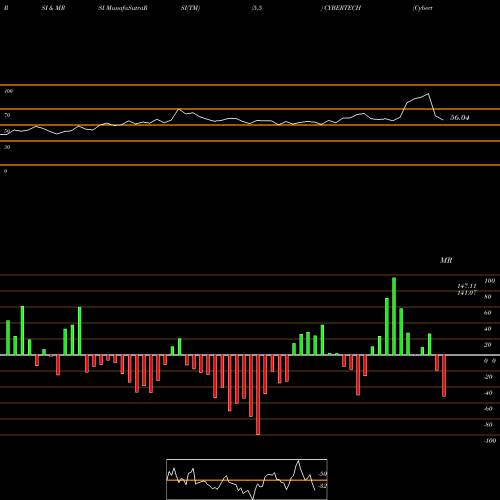Click the 59 label in mini chart

point(322,474)
